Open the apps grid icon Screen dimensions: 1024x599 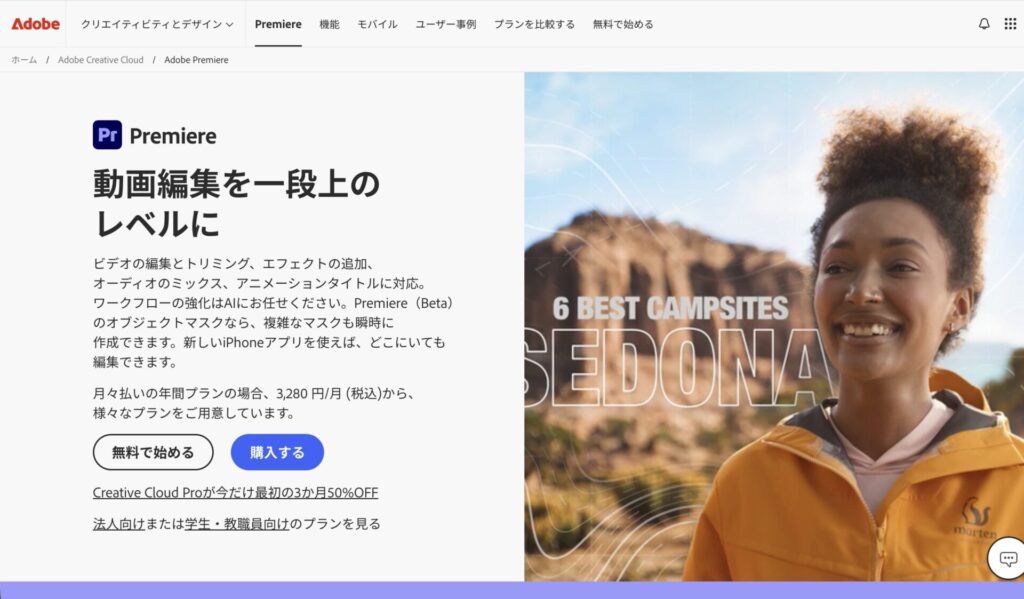[x=1010, y=24]
